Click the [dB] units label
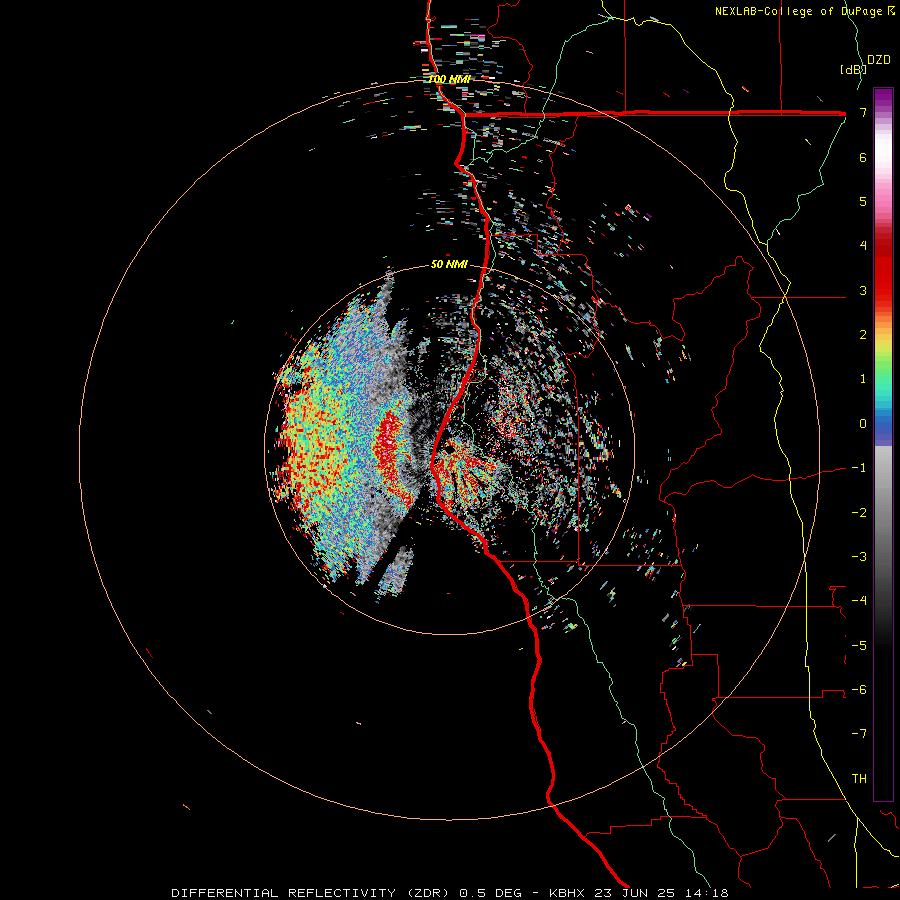 pos(853,69)
